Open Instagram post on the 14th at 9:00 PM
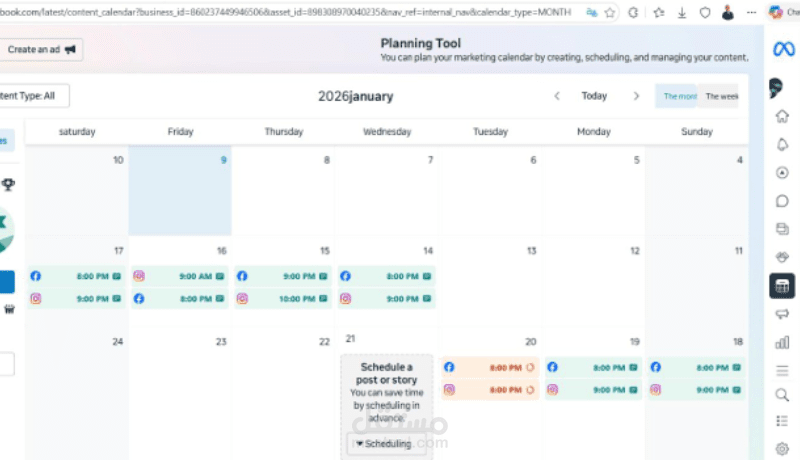 [387, 298]
